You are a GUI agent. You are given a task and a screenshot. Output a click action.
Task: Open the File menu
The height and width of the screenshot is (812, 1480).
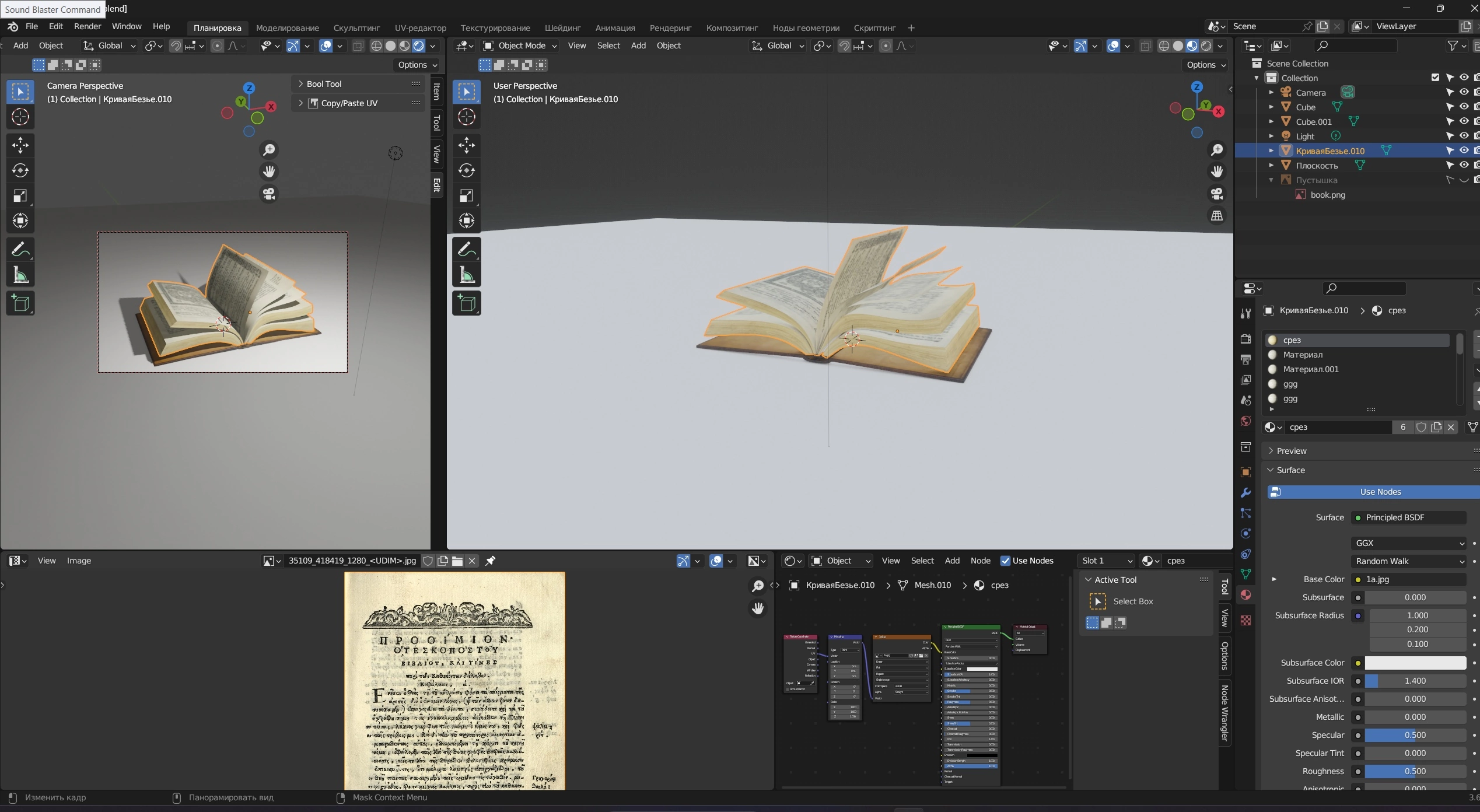pyautogui.click(x=32, y=26)
